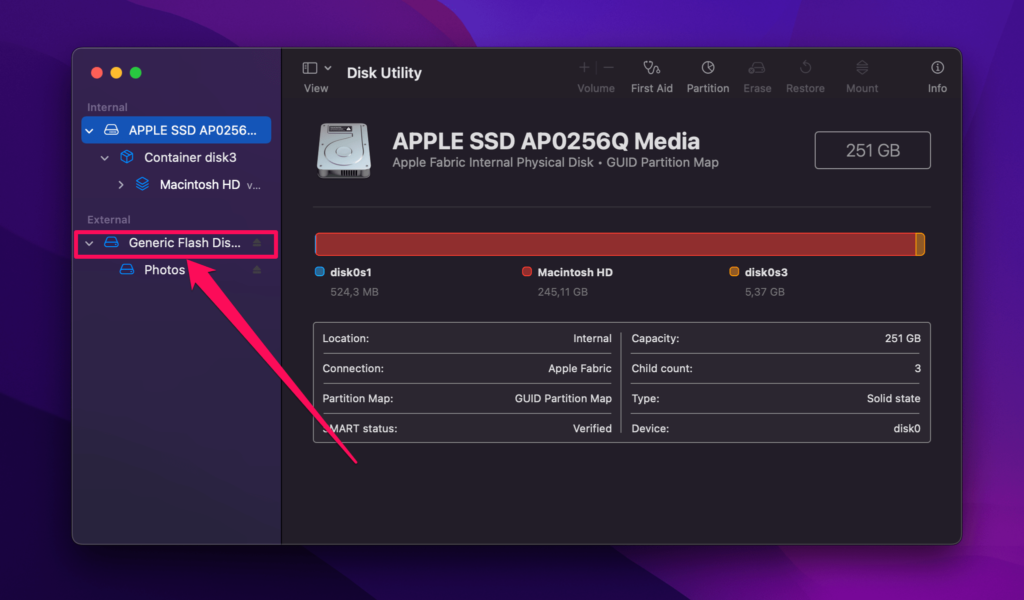Add a volume with the plus button
This screenshot has height=600, width=1024.
(x=584, y=67)
